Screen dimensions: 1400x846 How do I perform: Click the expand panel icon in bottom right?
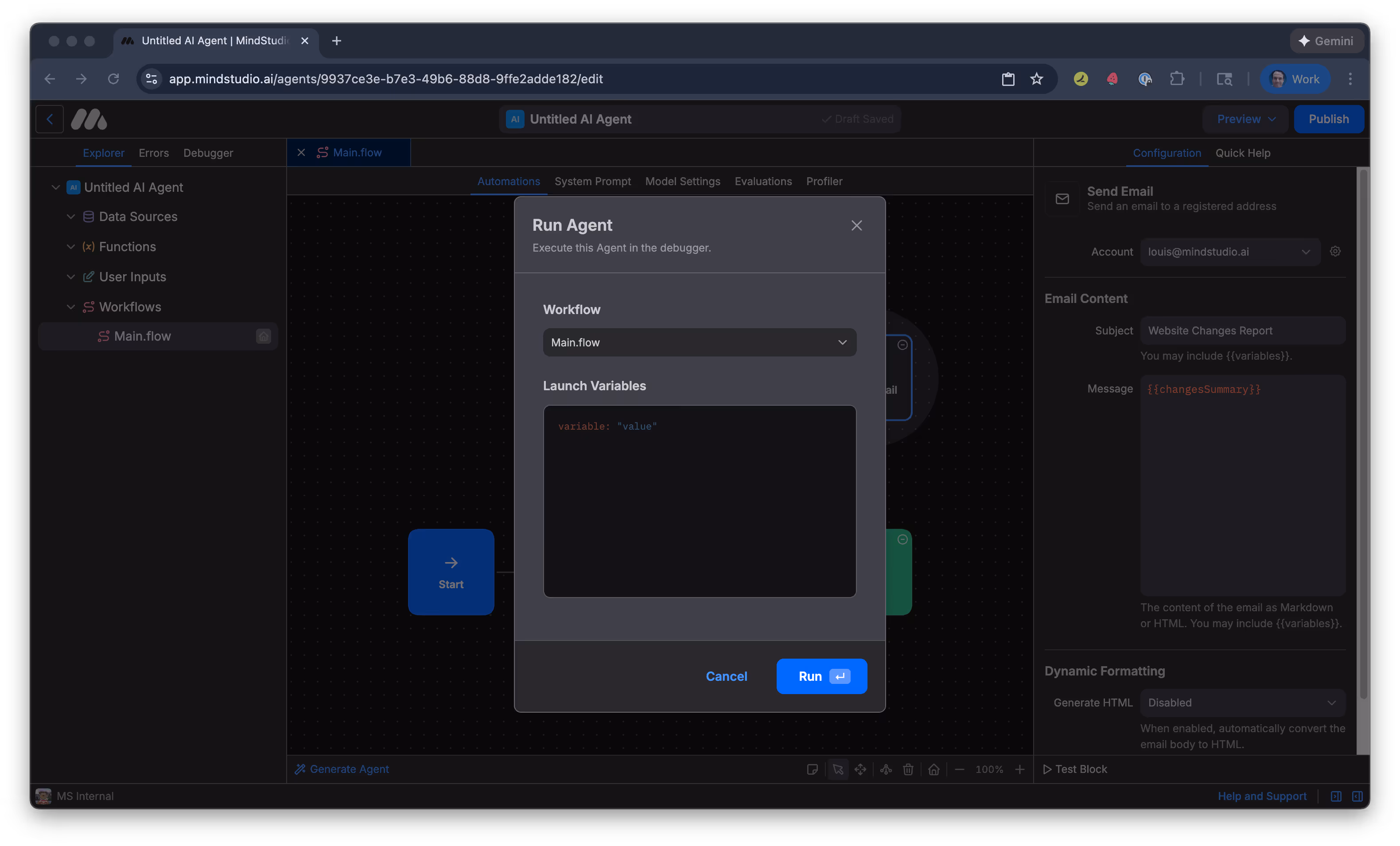pyautogui.click(x=1358, y=796)
